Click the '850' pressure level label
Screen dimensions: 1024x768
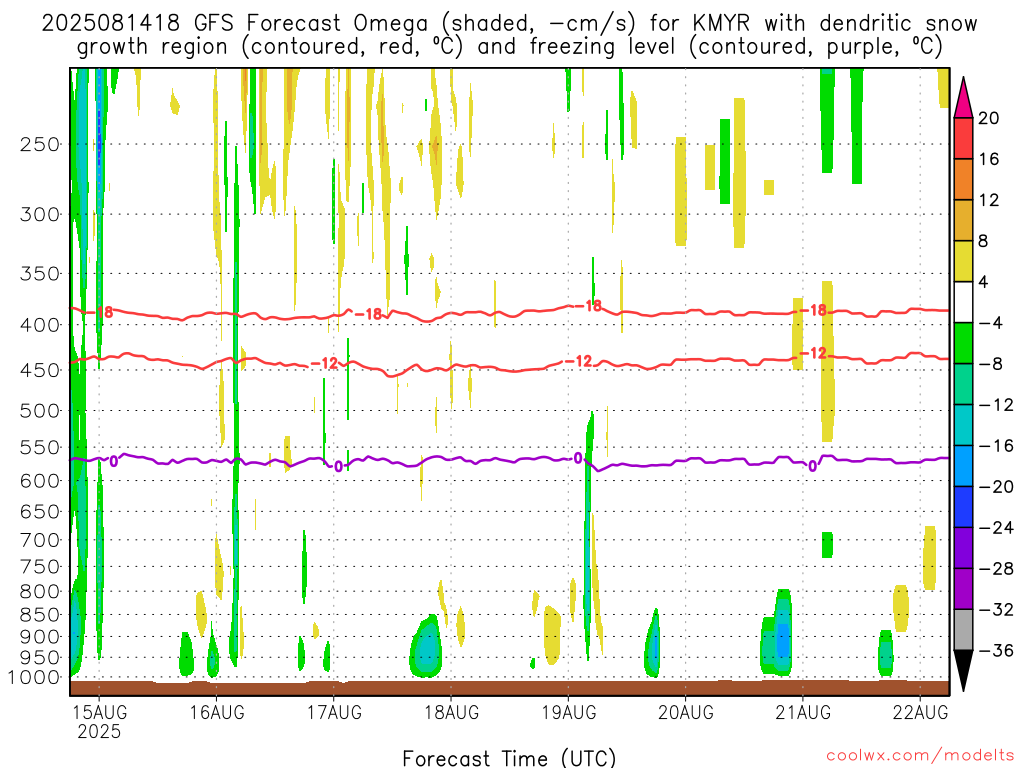[x=40, y=615]
